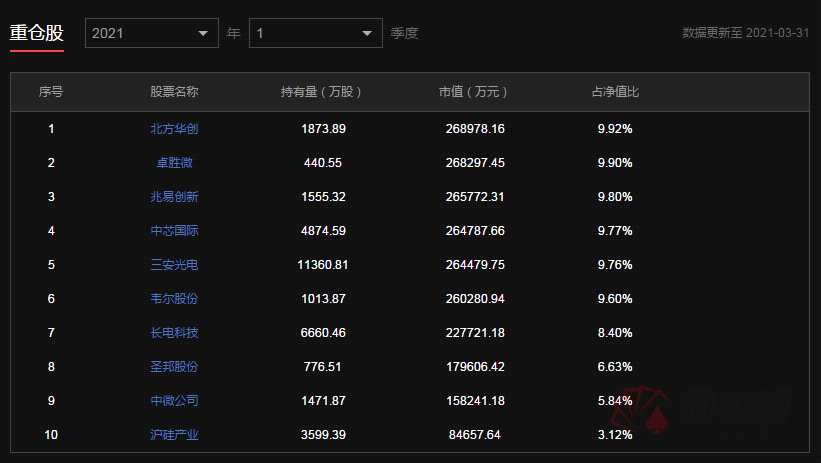
Task: Open the 中微公司 stock link
Action: tap(174, 401)
